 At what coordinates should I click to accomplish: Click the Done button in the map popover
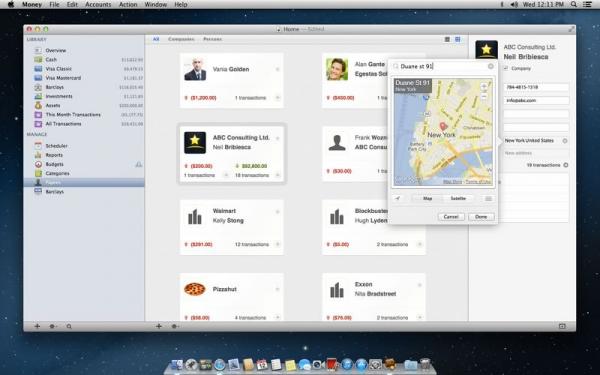[x=481, y=217]
